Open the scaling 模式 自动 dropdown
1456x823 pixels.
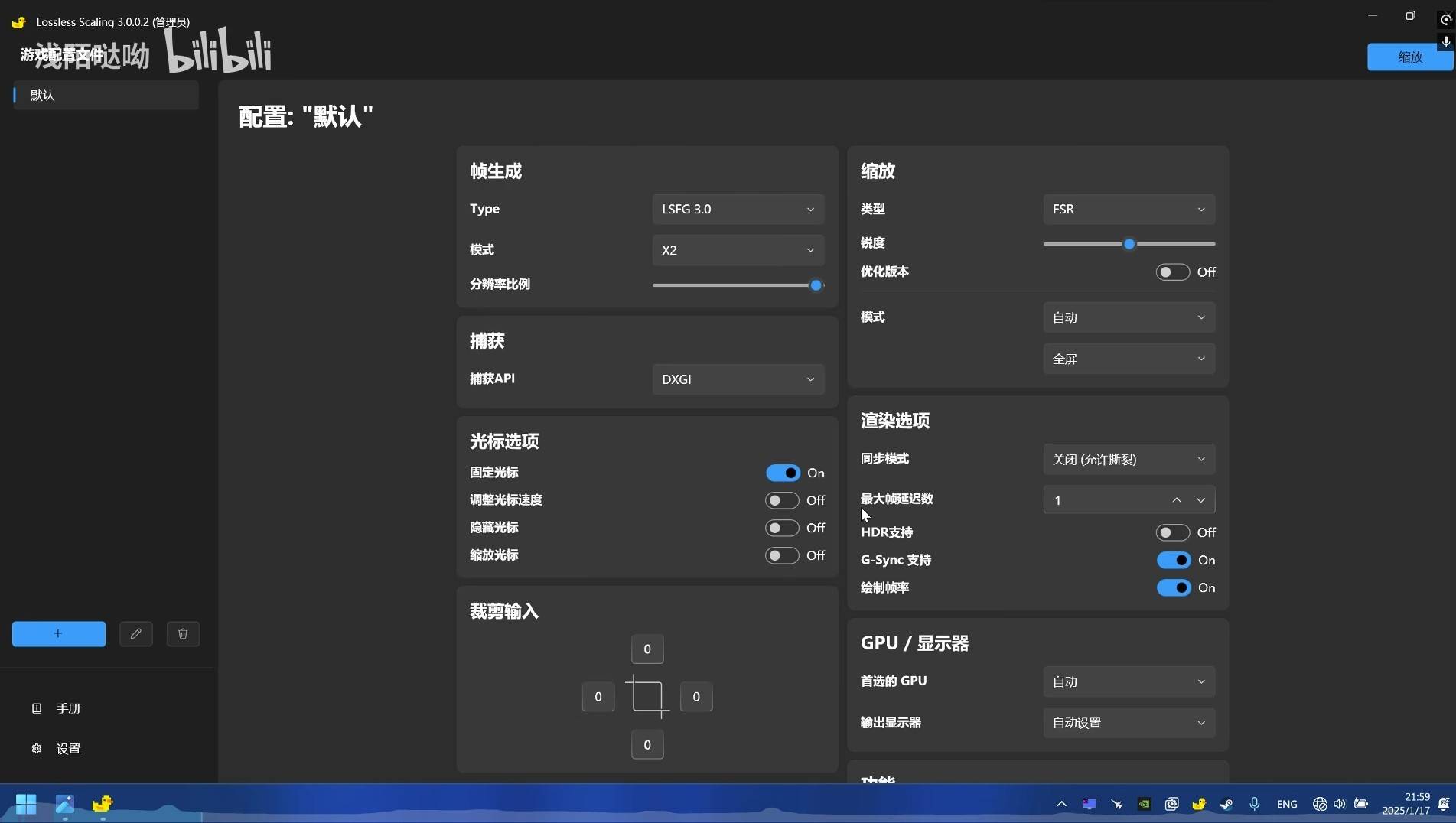(1129, 317)
